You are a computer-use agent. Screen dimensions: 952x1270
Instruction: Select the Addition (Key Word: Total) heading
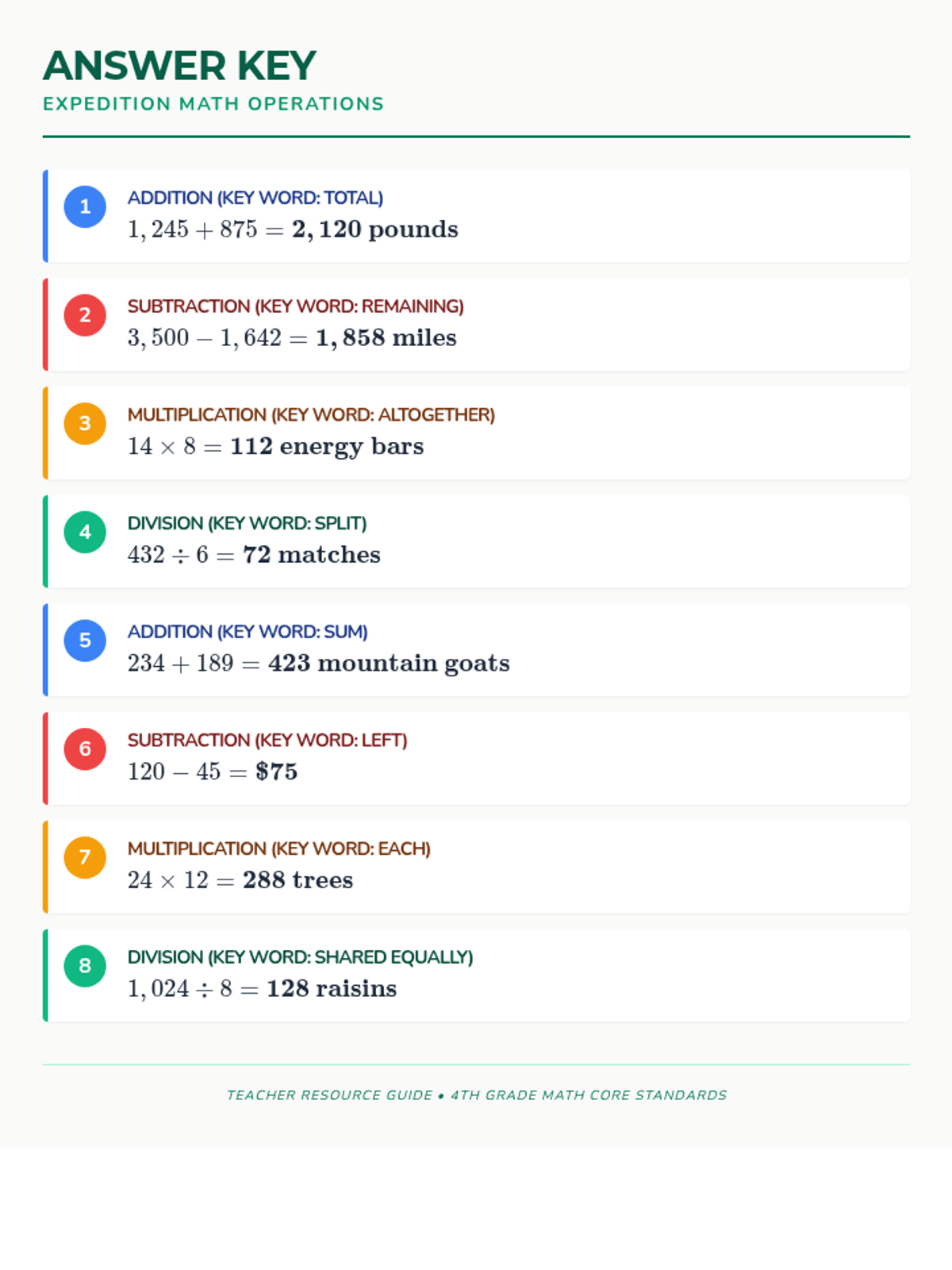pyautogui.click(x=255, y=198)
